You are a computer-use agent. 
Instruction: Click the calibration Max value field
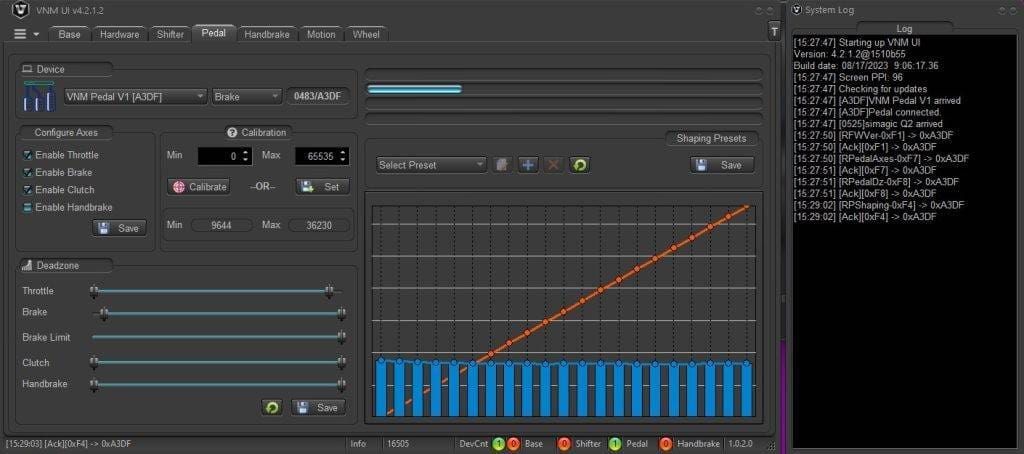point(316,156)
